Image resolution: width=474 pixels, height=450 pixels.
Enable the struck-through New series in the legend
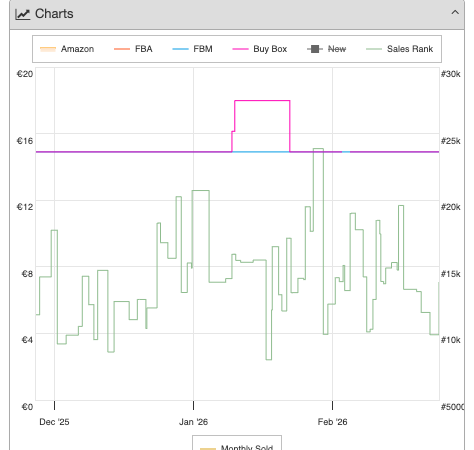(326, 49)
